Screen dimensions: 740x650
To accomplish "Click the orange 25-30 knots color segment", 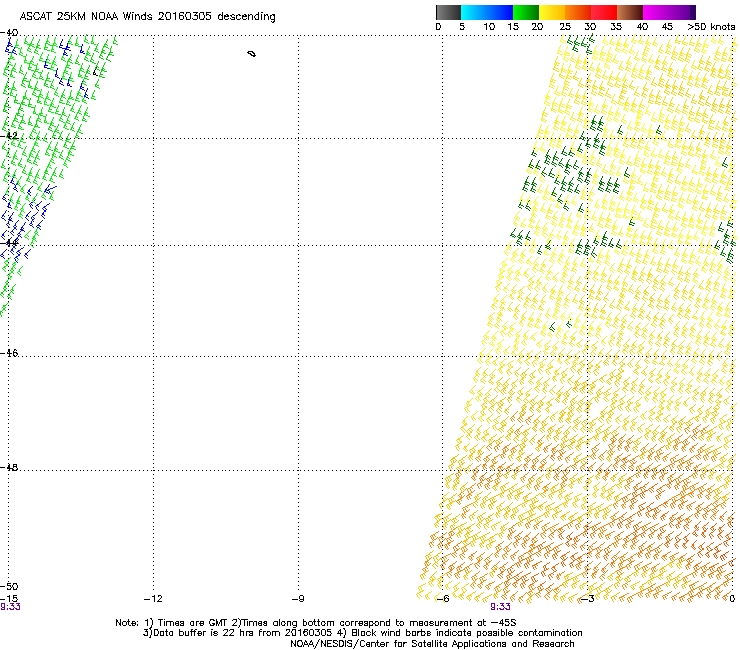I will 578,12.
